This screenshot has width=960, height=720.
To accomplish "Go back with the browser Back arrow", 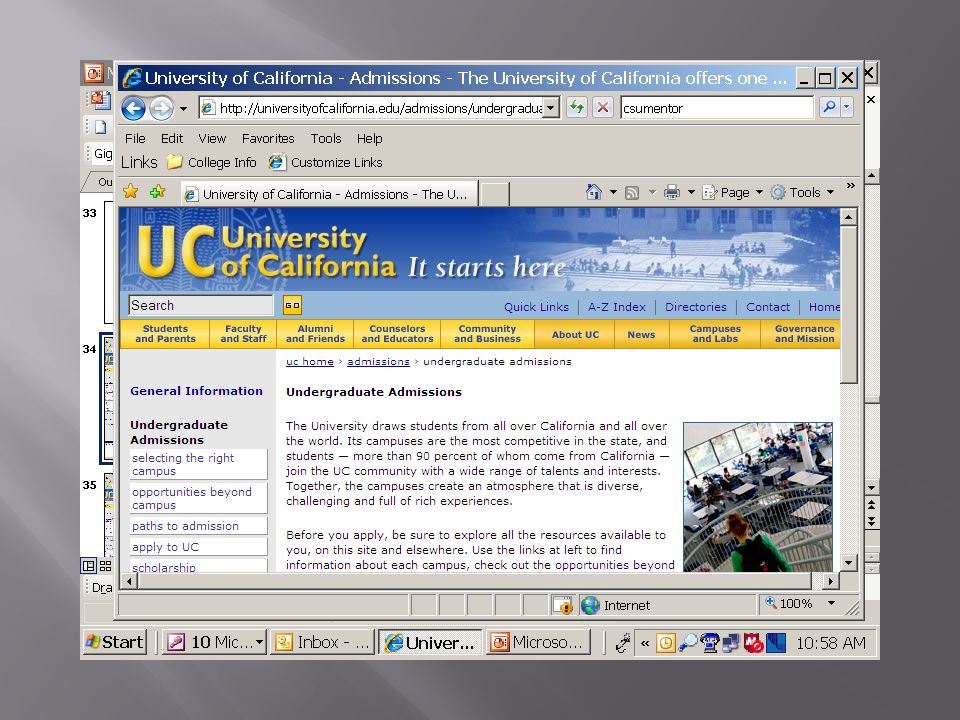I will pyautogui.click(x=133, y=108).
